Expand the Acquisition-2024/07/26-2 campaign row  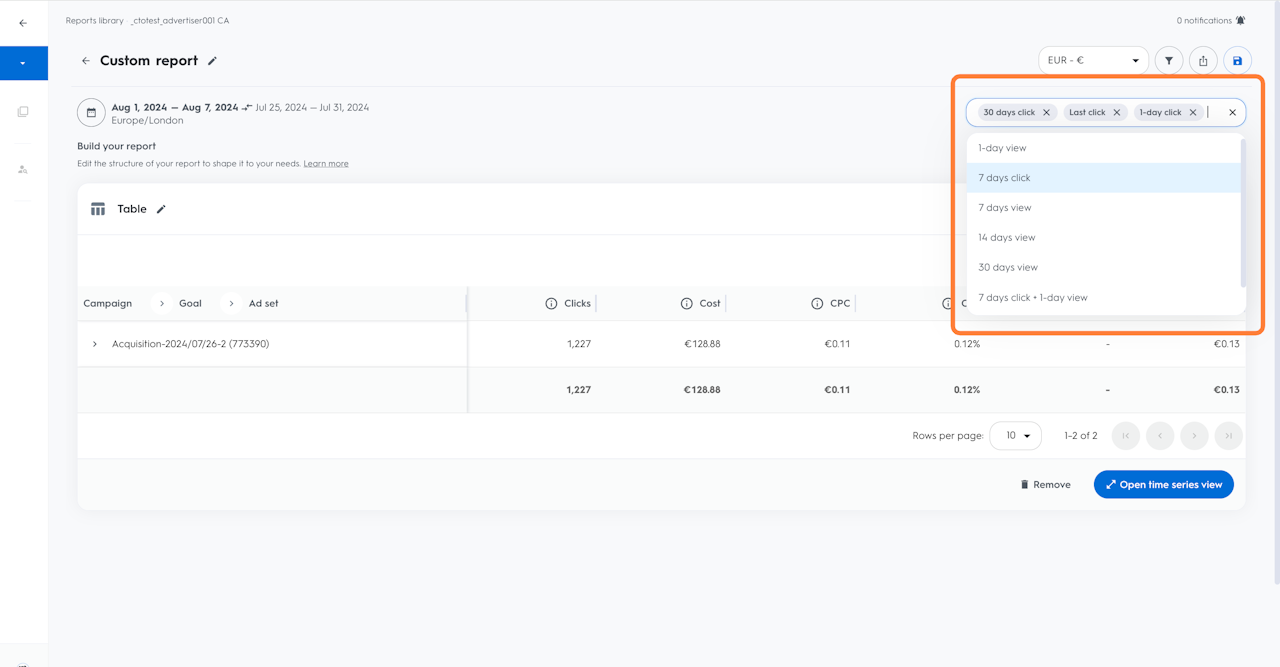point(95,344)
